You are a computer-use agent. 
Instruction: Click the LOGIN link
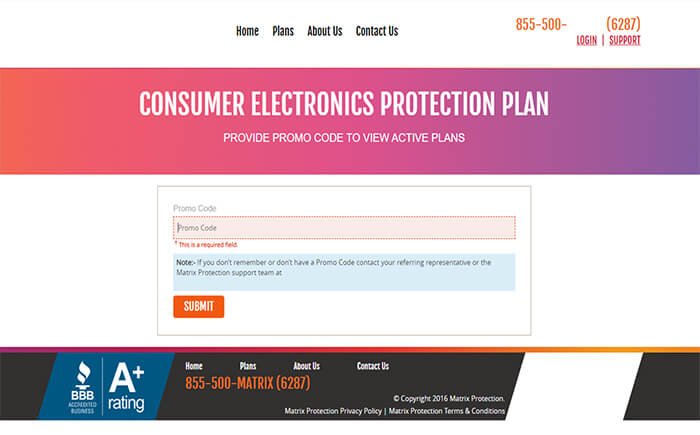tap(587, 41)
